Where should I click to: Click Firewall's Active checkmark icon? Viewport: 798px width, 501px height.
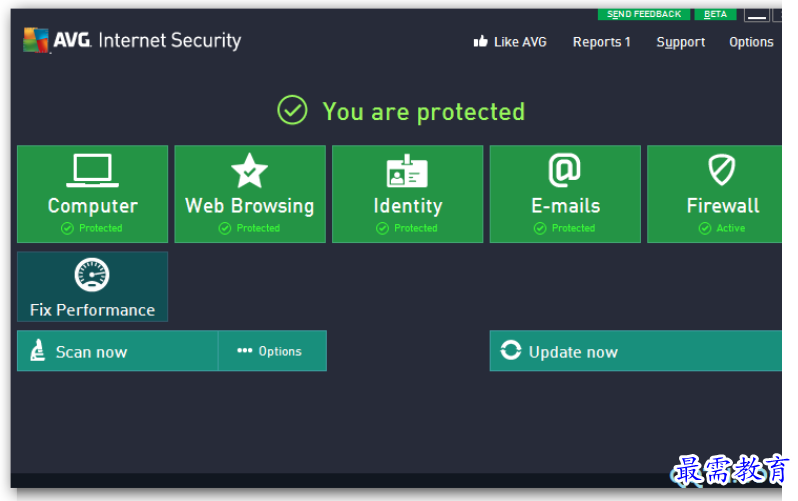click(x=705, y=229)
